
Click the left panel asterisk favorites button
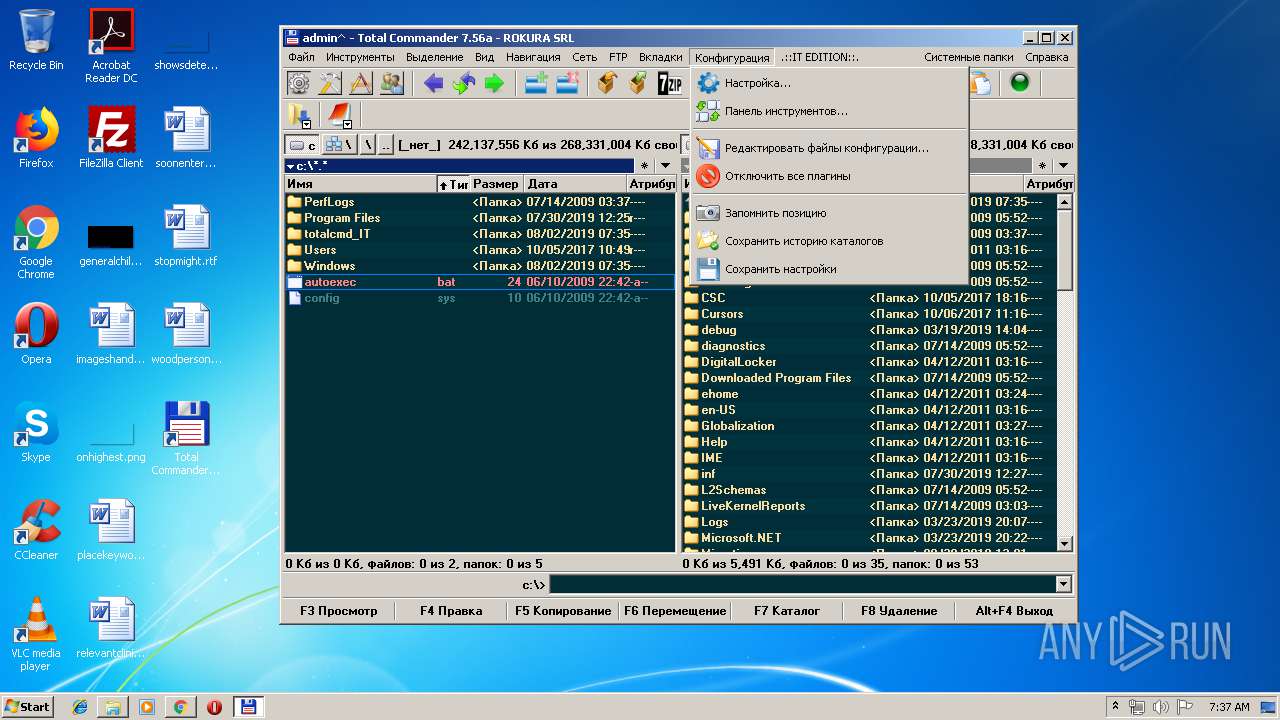(x=645, y=166)
